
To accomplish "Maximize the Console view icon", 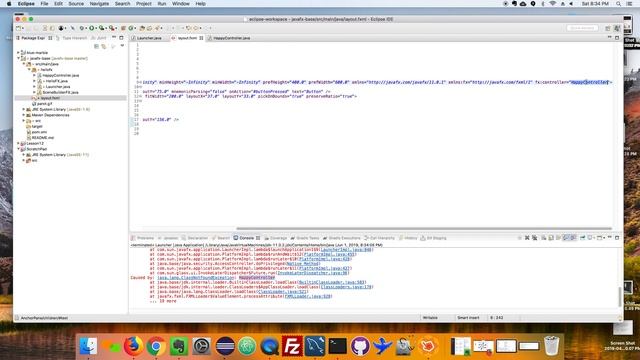I will (617, 238).
